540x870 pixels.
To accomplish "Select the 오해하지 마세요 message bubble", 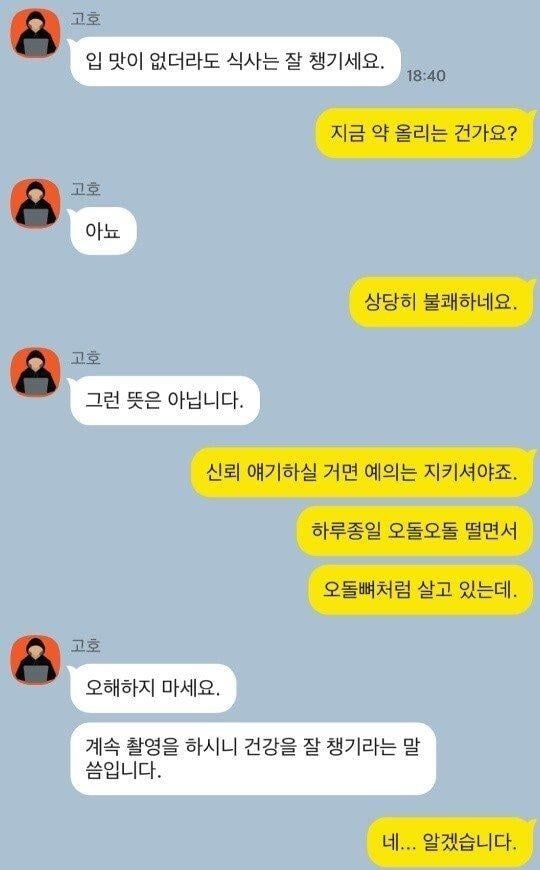I will pyautogui.click(x=153, y=688).
